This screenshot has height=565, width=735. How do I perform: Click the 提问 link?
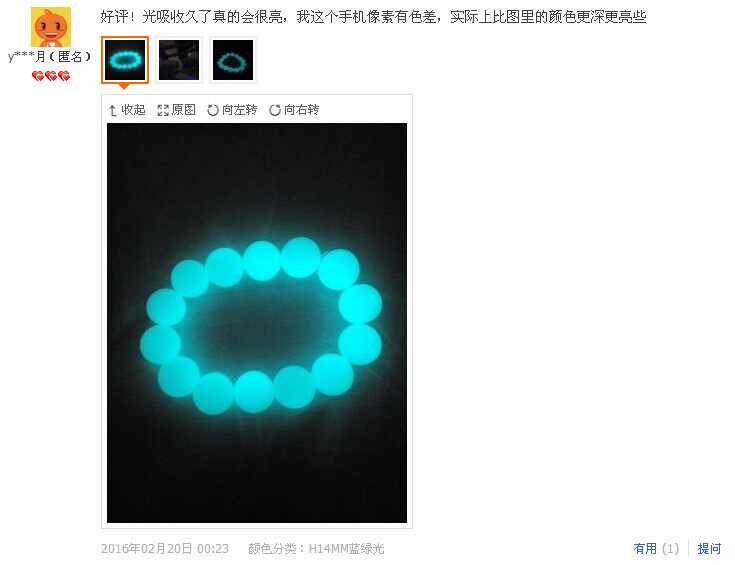(x=709, y=548)
